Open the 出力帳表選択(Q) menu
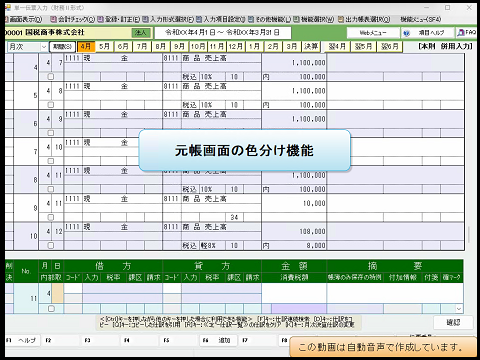480x360 pixels. [x=364, y=19]
